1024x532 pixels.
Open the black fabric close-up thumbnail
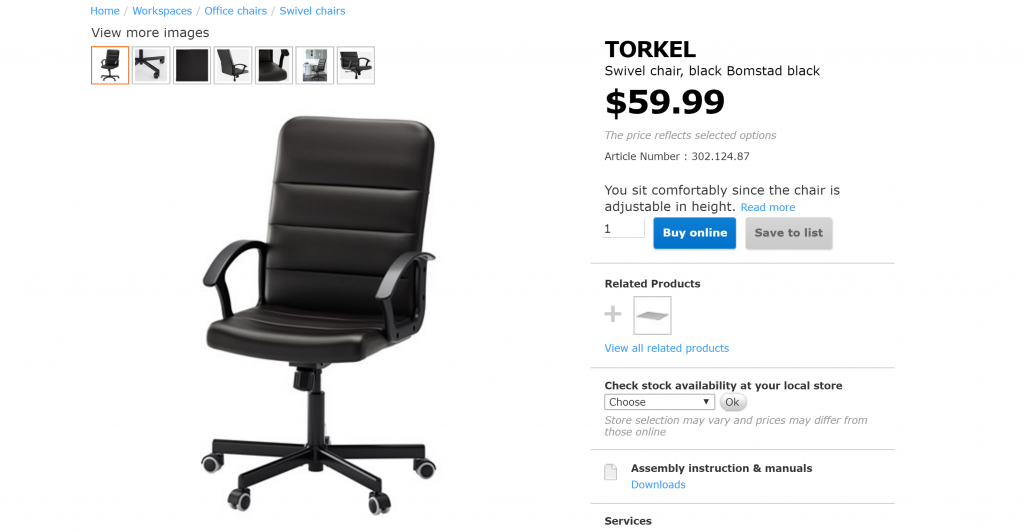click(192, 65)
